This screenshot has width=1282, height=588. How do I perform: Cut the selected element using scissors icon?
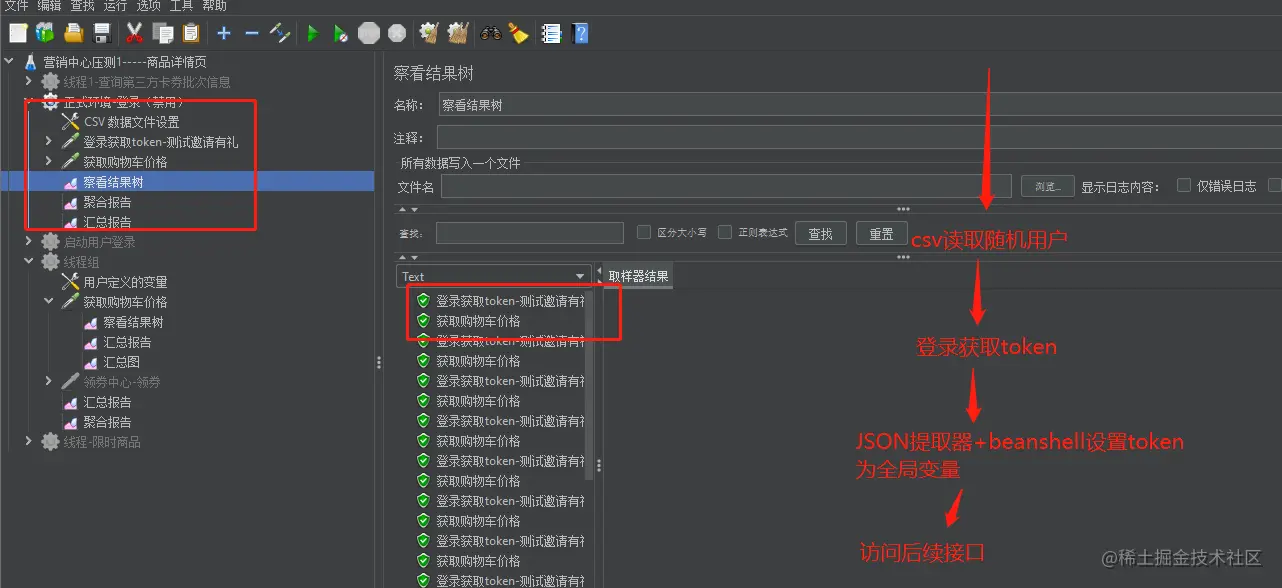[x=134, y=33]
